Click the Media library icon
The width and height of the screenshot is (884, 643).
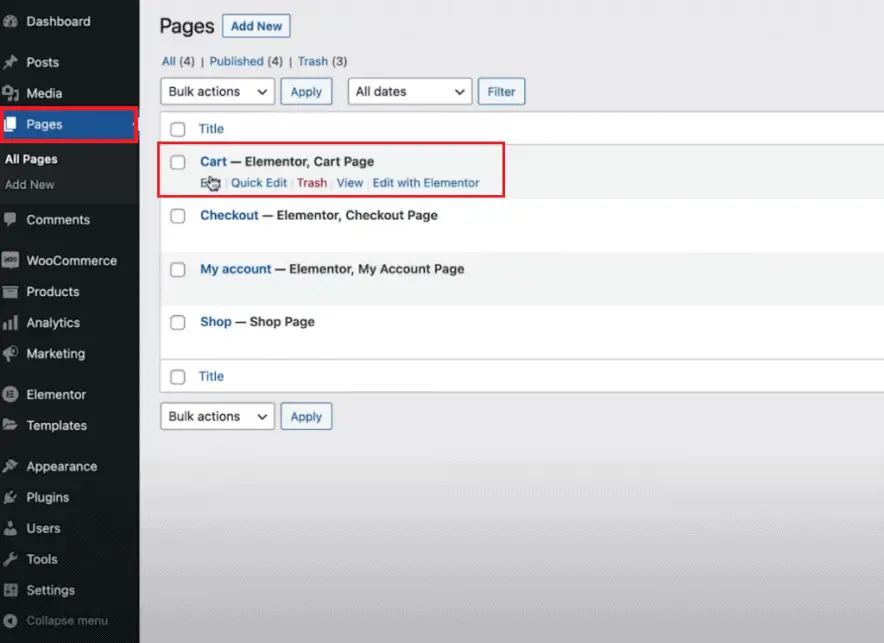click(x=10, y=93)
